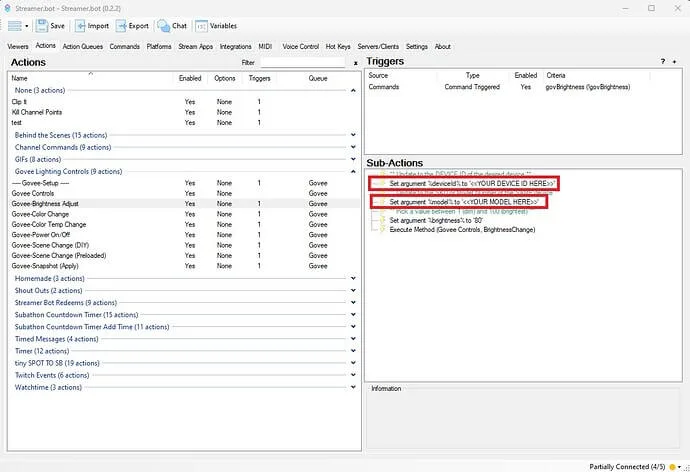Select the Clip It action
This screenshot has width=690, height=472.
(184, 102)
